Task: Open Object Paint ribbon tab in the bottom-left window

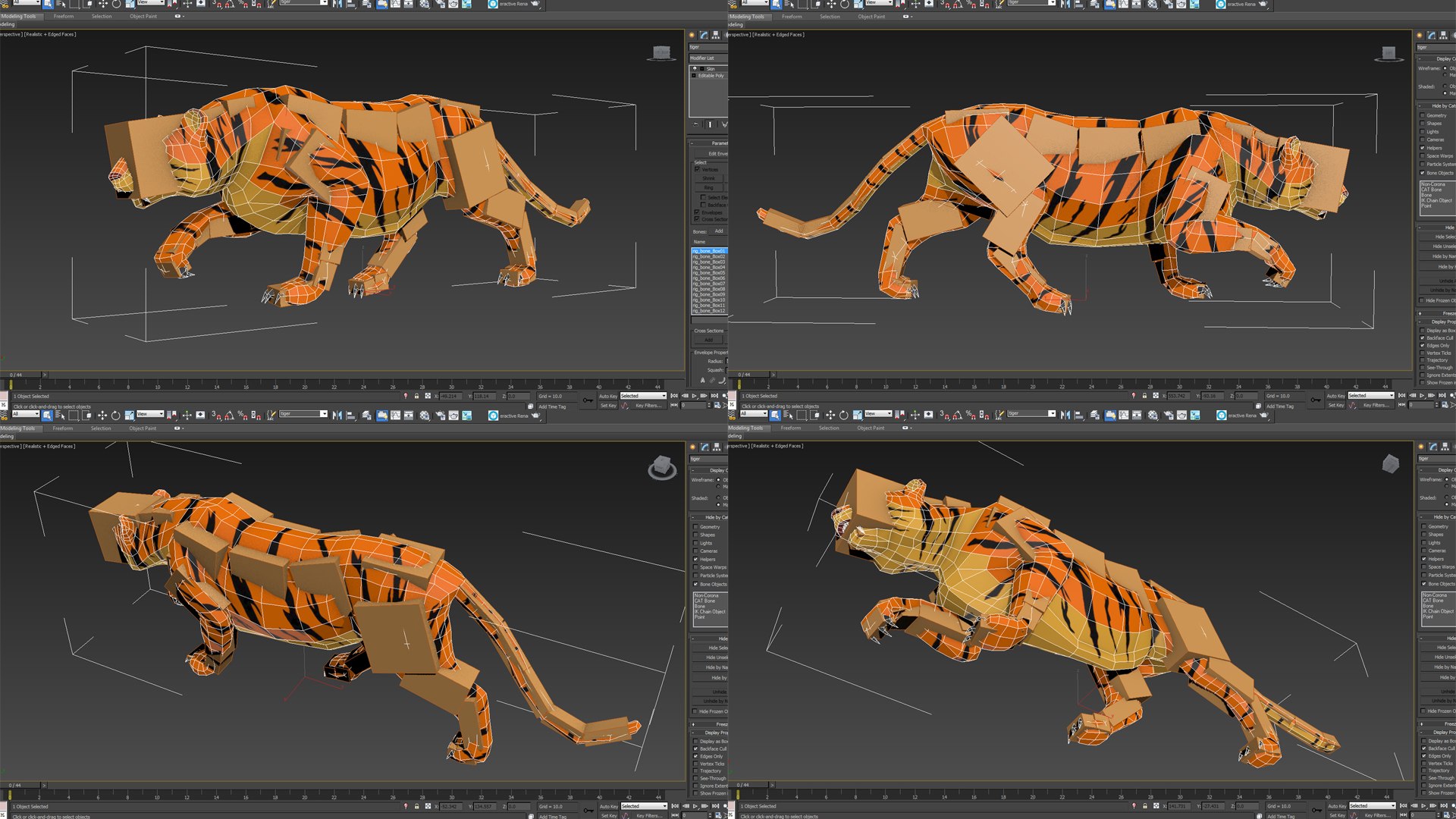Action: [x=143, y=428]
